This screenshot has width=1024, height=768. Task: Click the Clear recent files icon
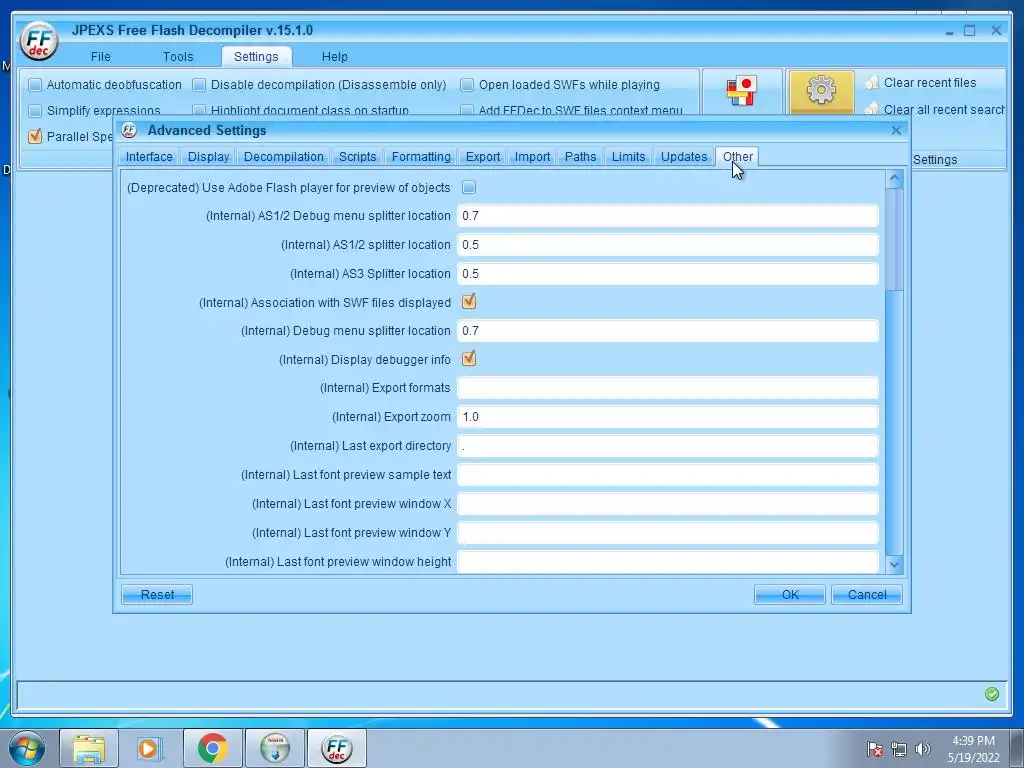pos(872,82)
